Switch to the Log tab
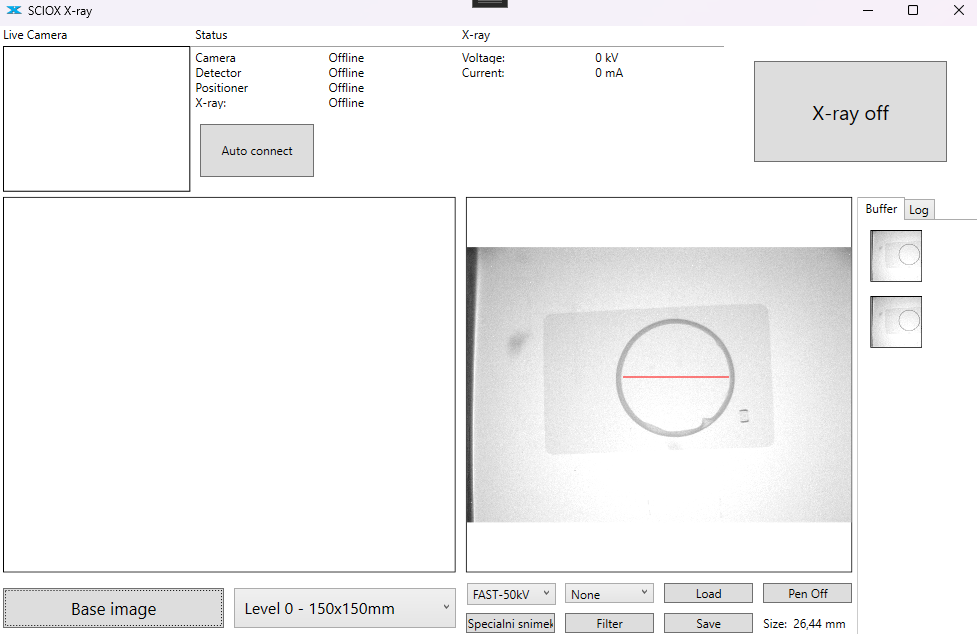This screenshot has width=977, height=634. [x=918, y=210]
